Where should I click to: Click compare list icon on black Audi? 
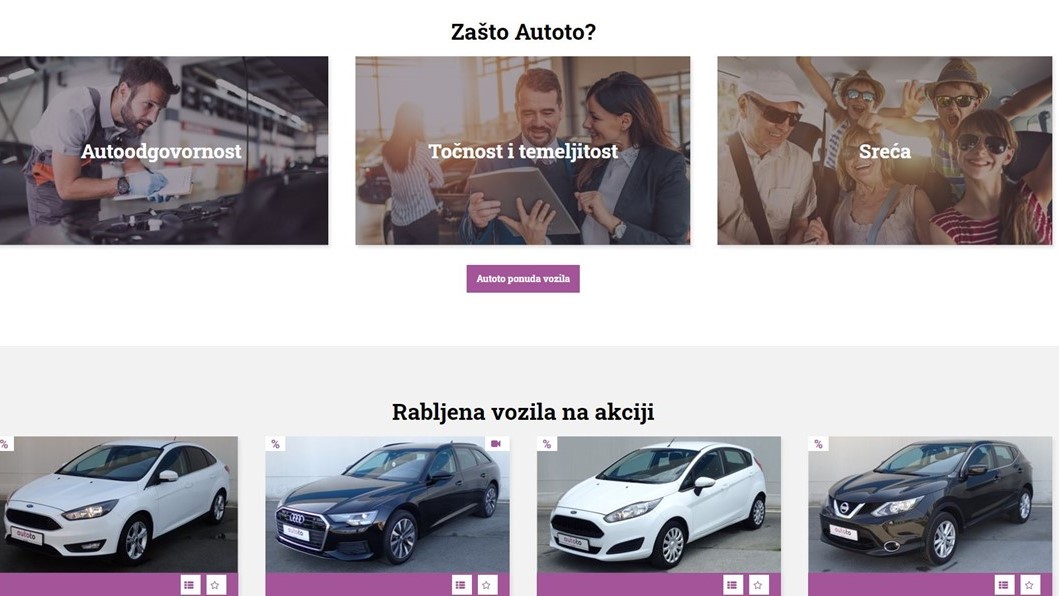[461, 585]
